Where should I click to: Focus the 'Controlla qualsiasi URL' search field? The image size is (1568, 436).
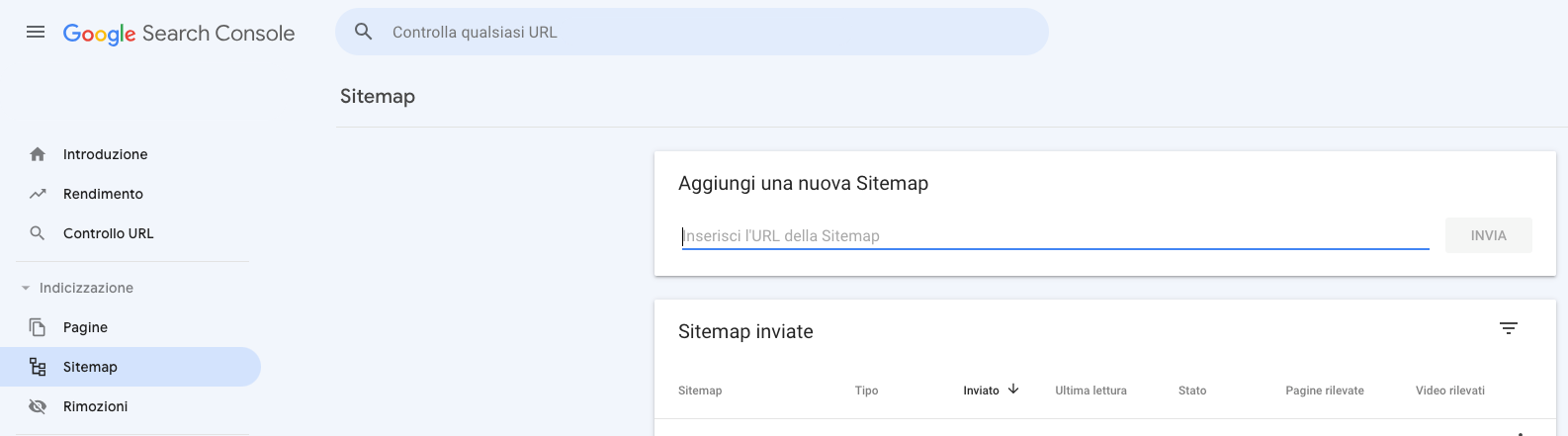click(692, 32)
